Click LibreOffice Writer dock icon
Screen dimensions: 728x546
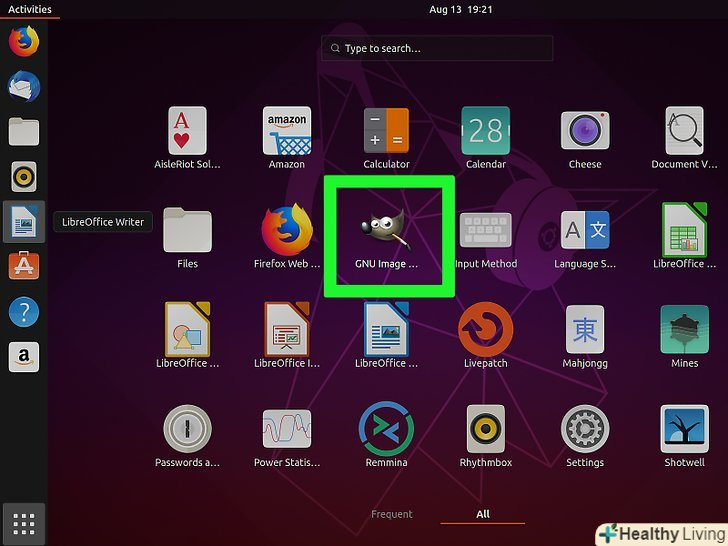tap(24, 221)
